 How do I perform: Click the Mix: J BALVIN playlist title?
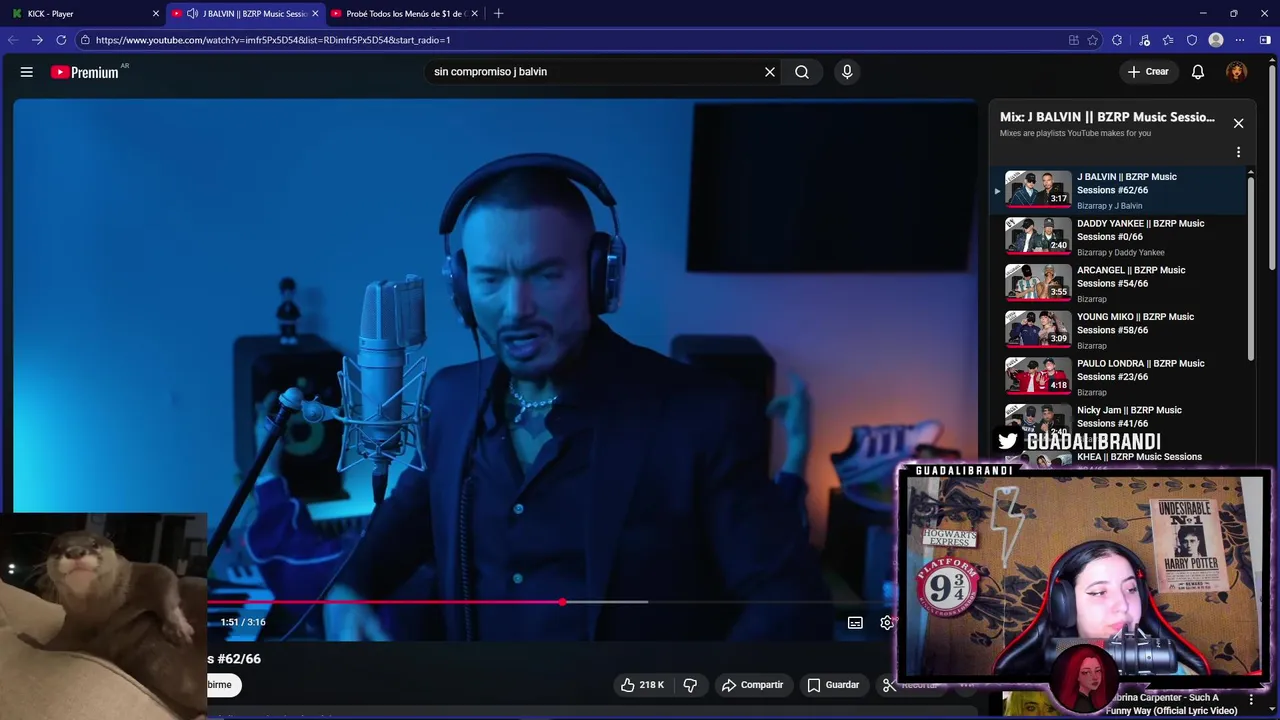pyautogui.click(x=1107, y=117)
